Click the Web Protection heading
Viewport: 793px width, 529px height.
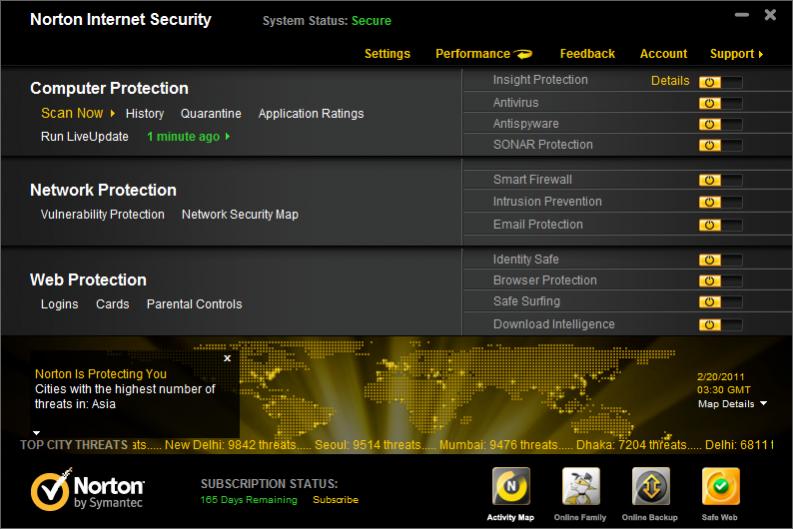88,280
